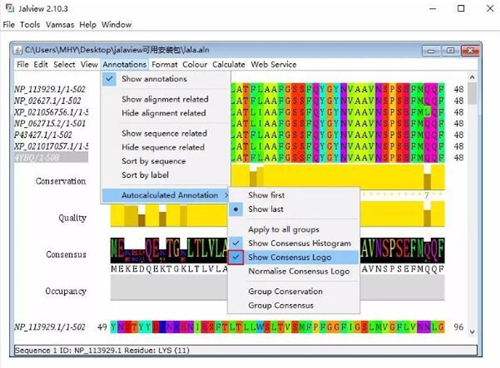500x368 pixels.
Task: Click scrollbar down arrow in alignment panel
Action: (472, 332)
